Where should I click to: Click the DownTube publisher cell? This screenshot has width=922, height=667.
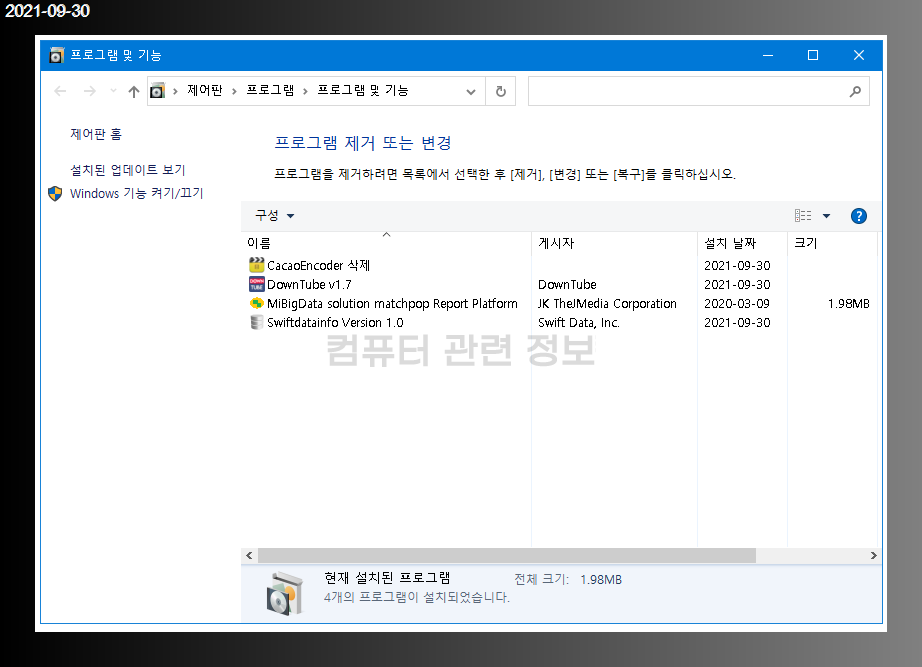(567, 285)
